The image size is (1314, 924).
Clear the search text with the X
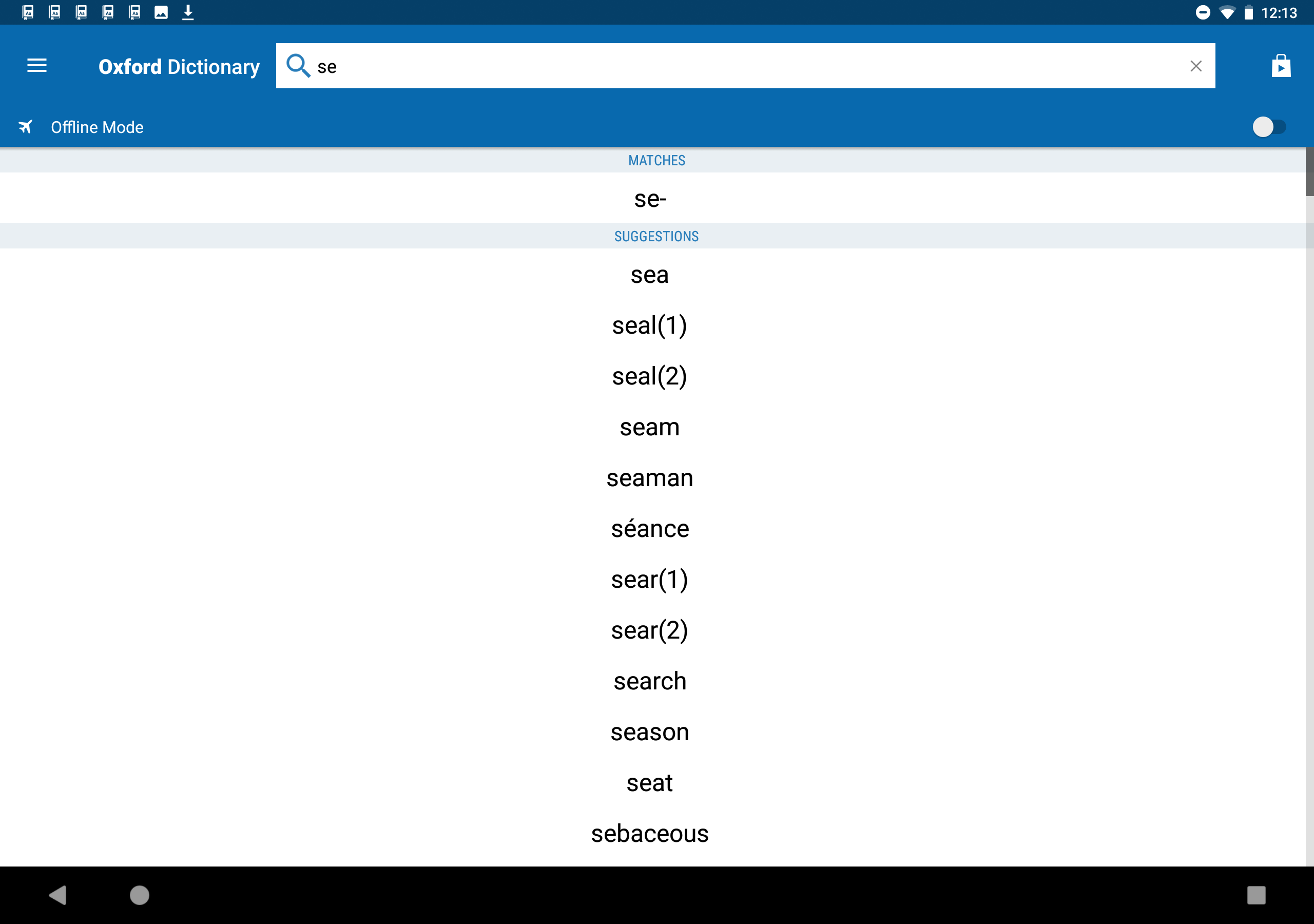pos(1195,66)
